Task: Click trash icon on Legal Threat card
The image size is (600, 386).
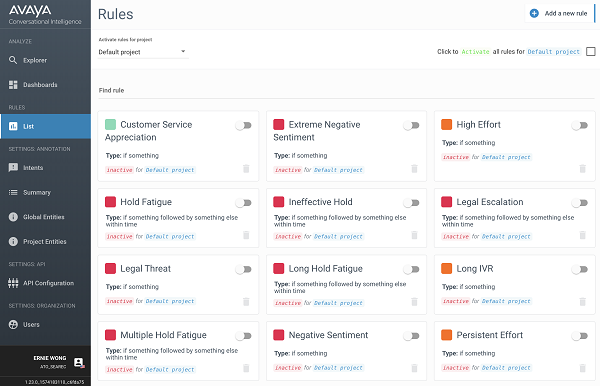Action: point(246,302)
